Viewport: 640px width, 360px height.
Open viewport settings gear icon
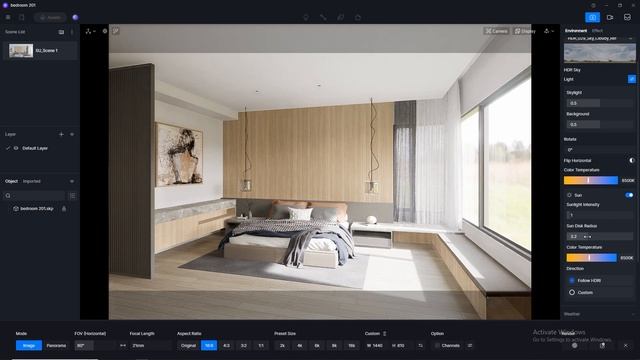click(105, 31)
